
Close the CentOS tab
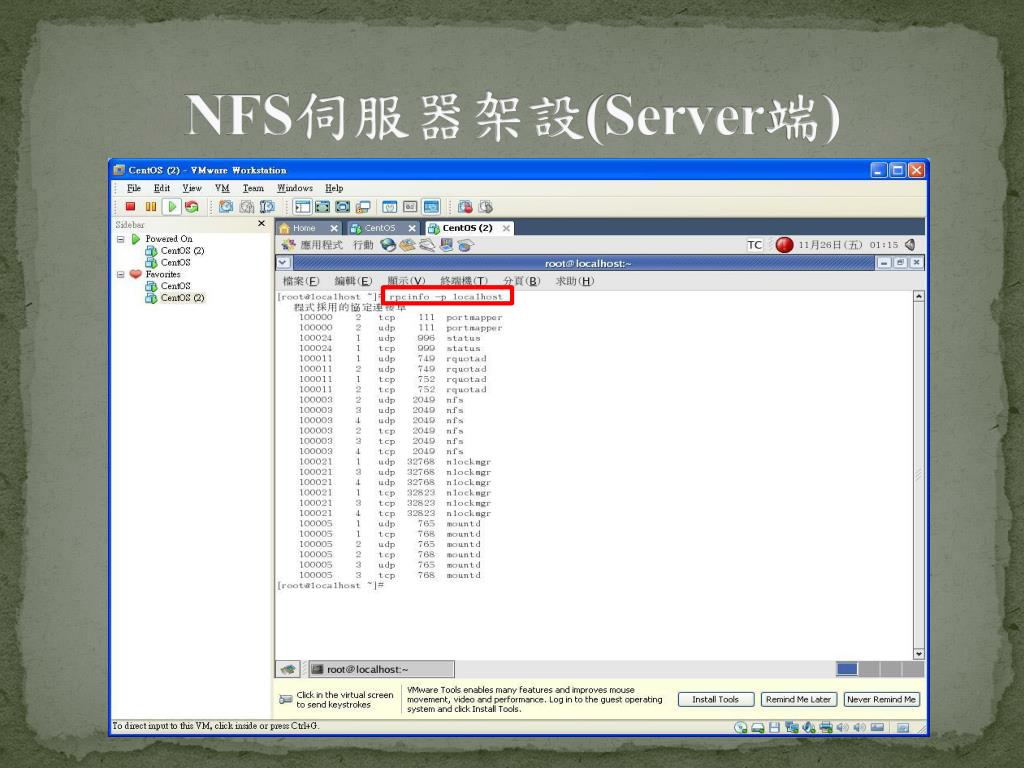tap(411, 228)
